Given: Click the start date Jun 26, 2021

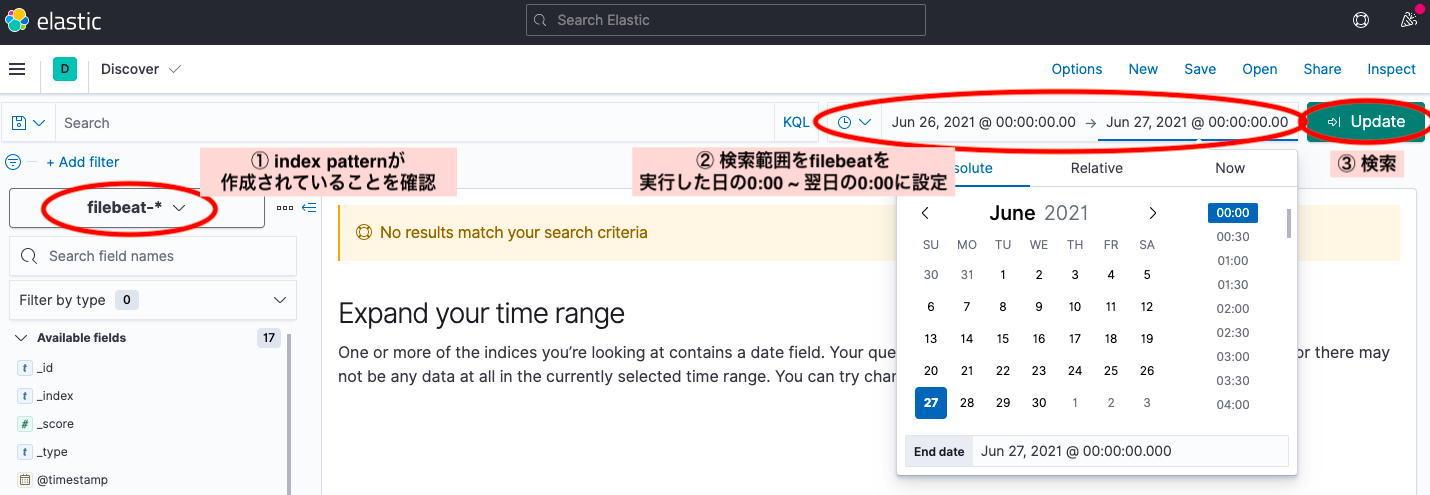Looking at the screenshot, I should pyautogui.click(x=984, y=122).
